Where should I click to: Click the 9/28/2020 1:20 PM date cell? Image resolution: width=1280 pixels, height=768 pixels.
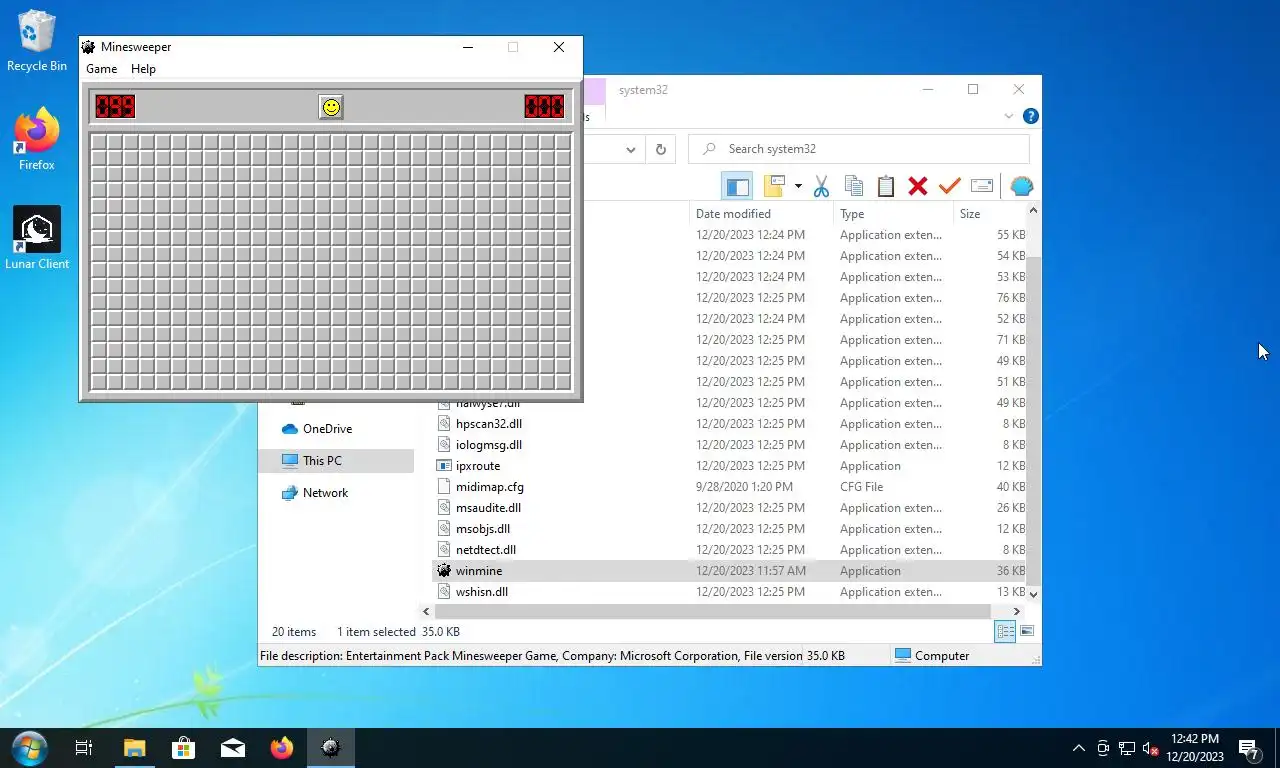[744, 487]
